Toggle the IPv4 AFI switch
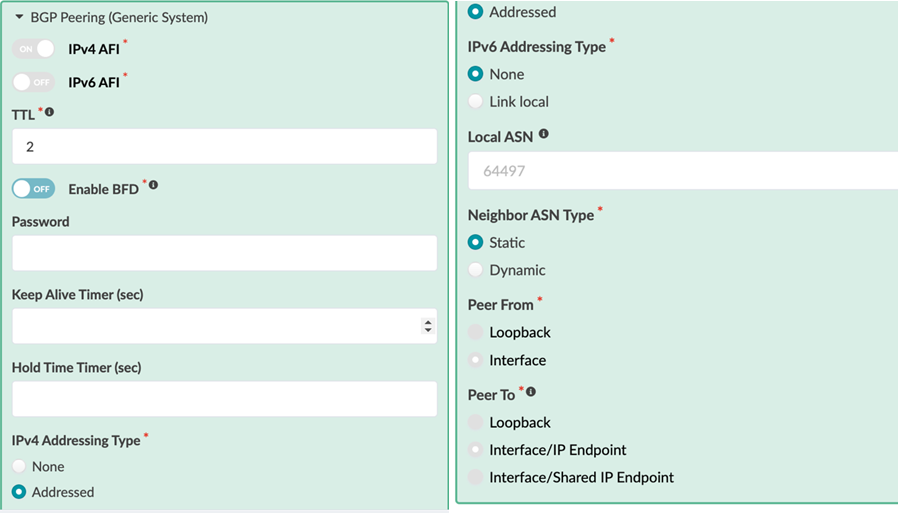Screen dimensions: 898x513 click(33, 49)
